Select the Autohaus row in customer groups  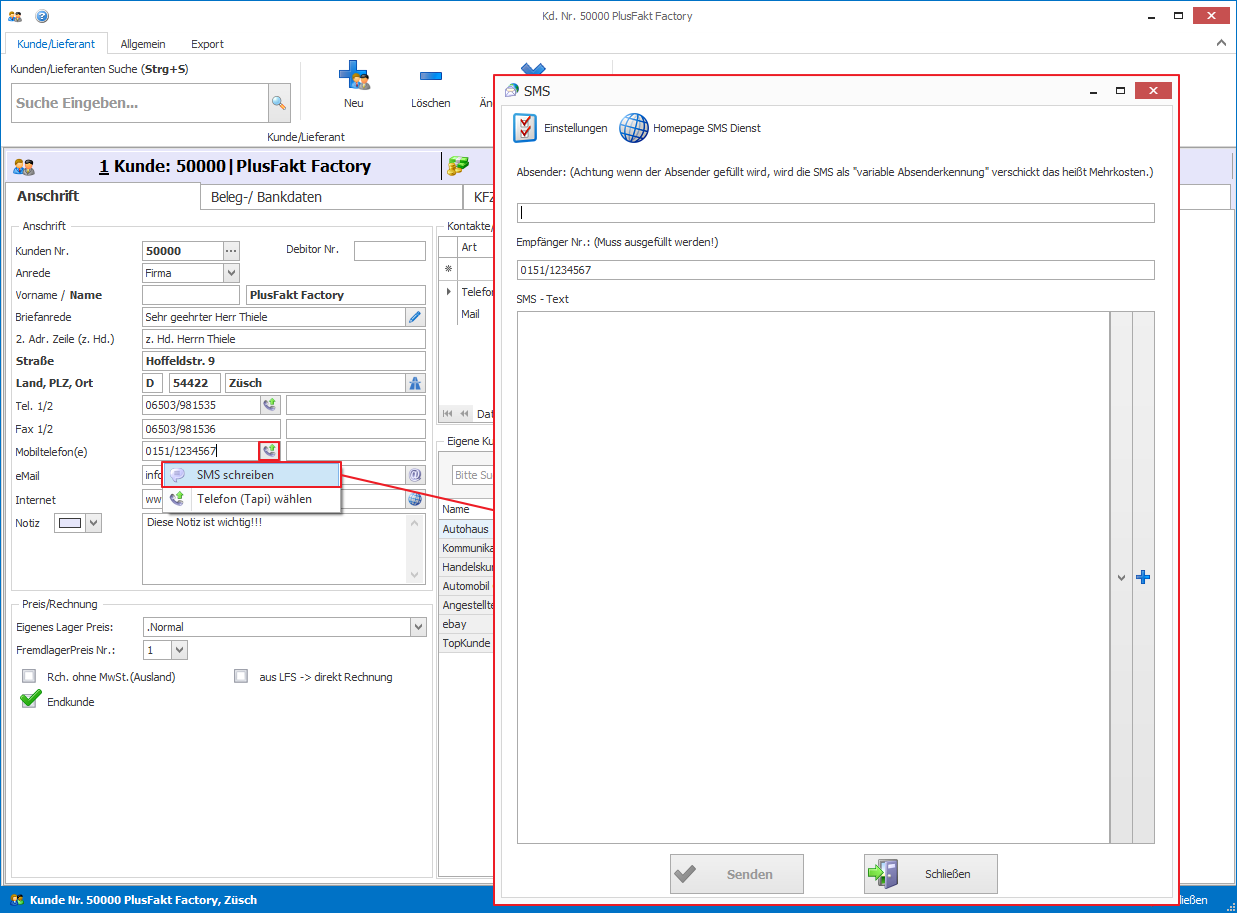(x=466, y=528)
